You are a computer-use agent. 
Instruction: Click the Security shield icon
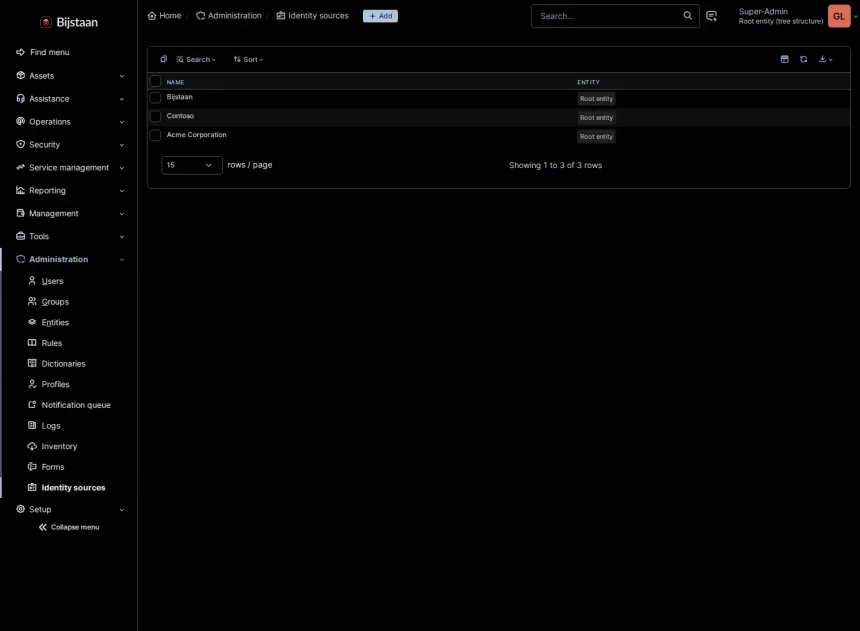tap(20, 144)
